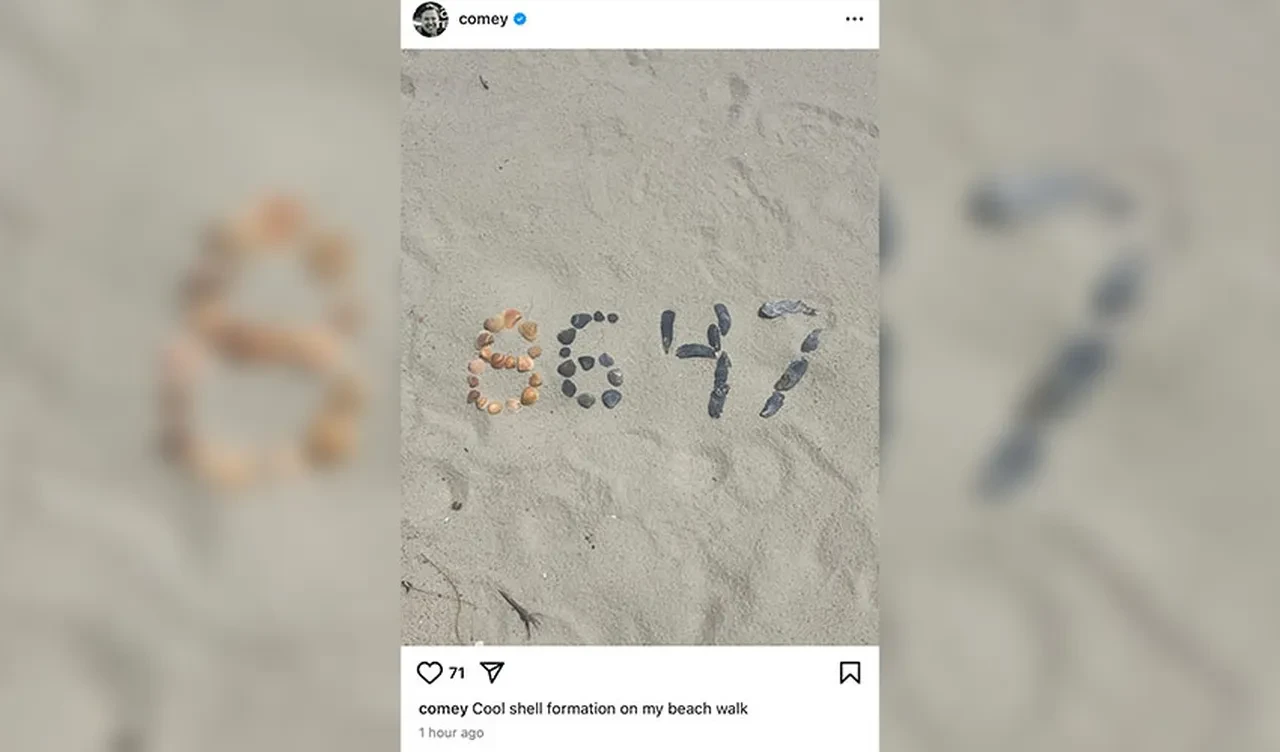Like the post with the heart icon
Screen dimensions: 1280x752
point(430,673)
